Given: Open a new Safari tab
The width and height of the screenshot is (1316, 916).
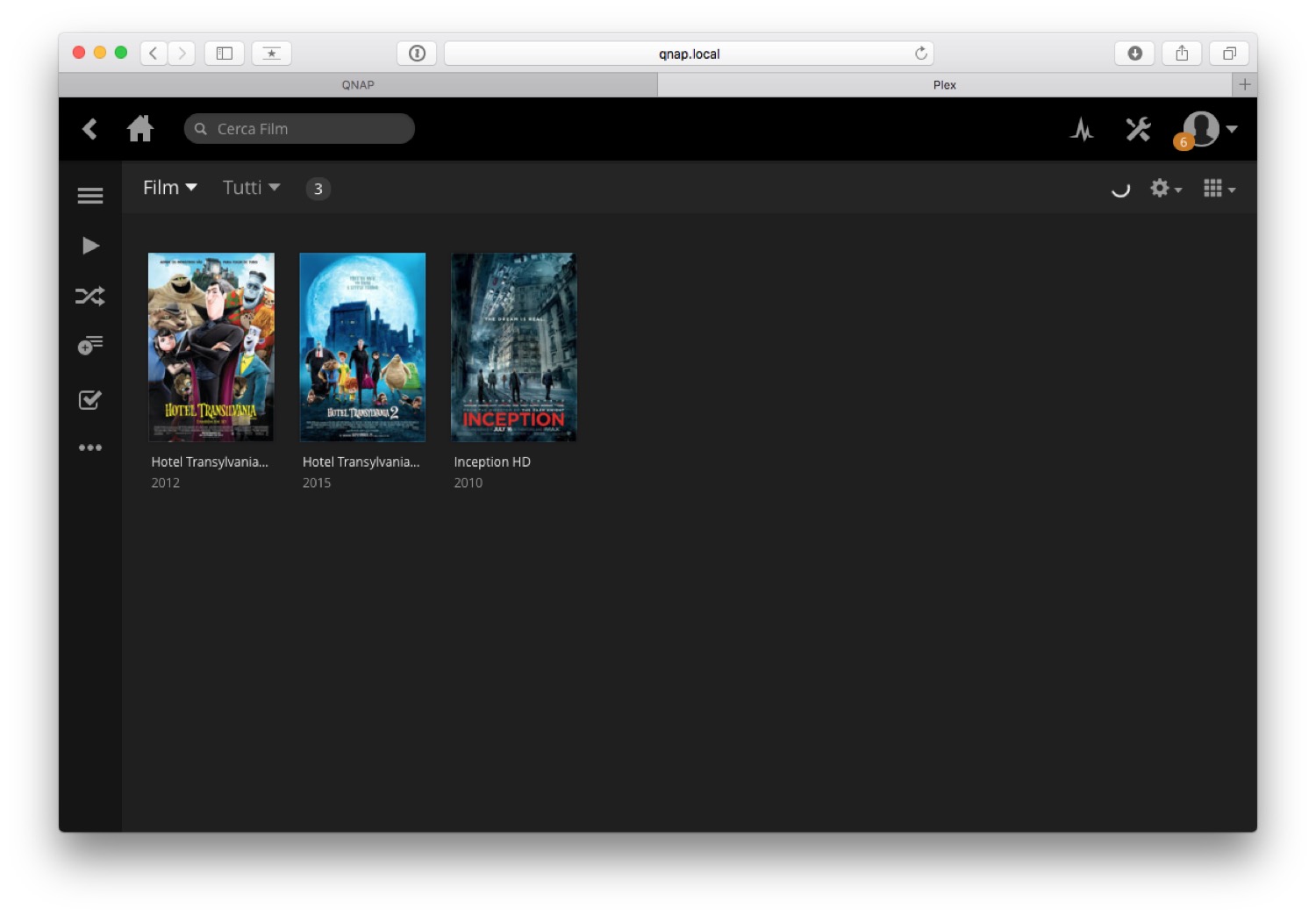Looking at the screenshot, I should [x=1245, y=85].
